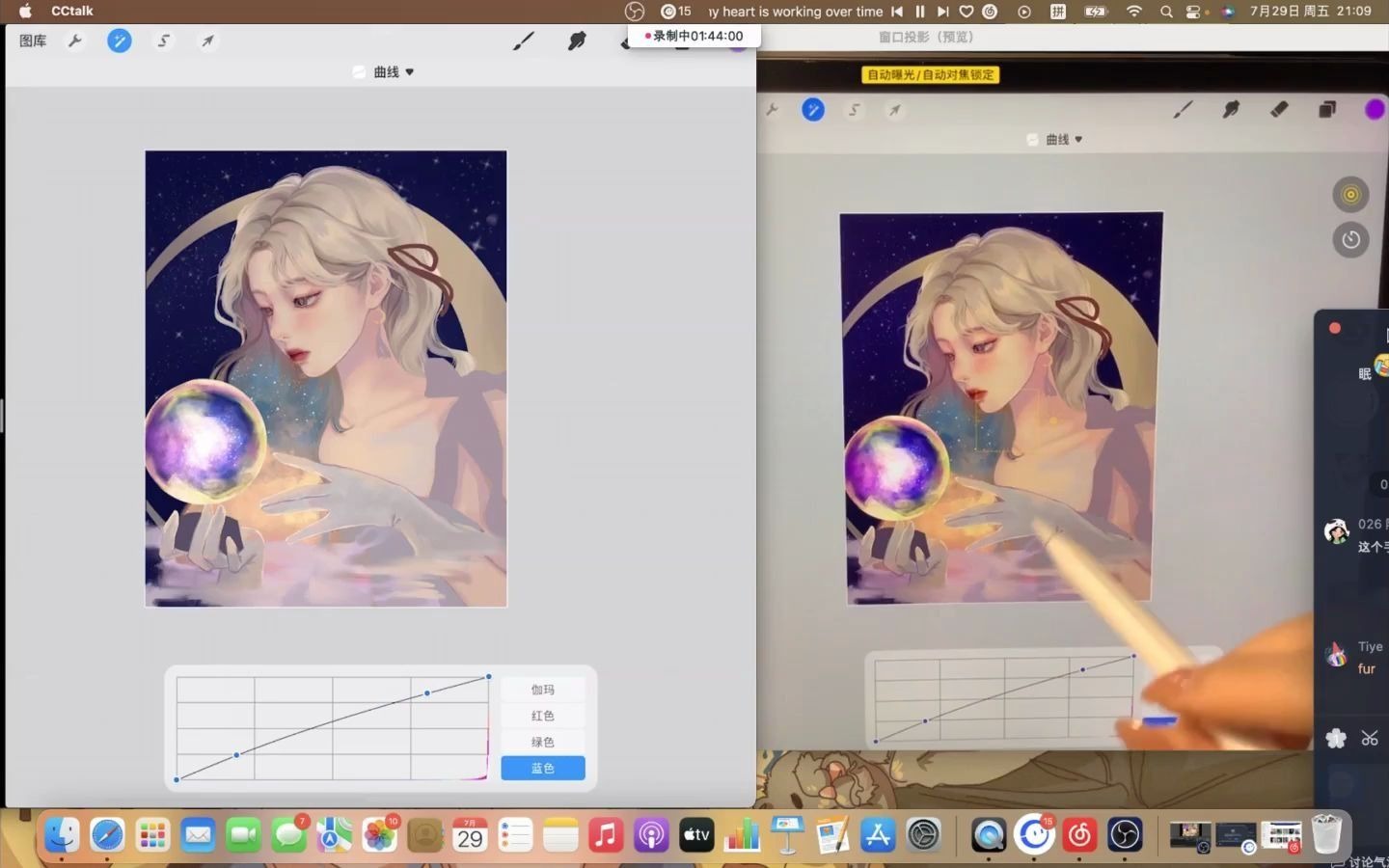Click the NetEase Music logo in menu bar
The image size is (1389, 868).
[990, 12]
